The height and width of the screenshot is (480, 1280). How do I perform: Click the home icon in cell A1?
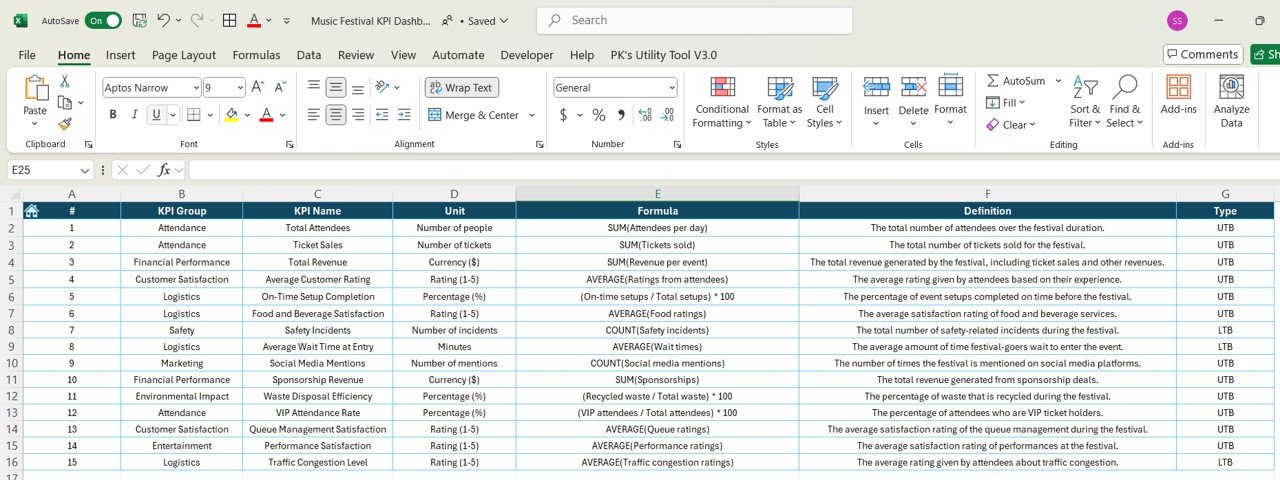(31, 211)
